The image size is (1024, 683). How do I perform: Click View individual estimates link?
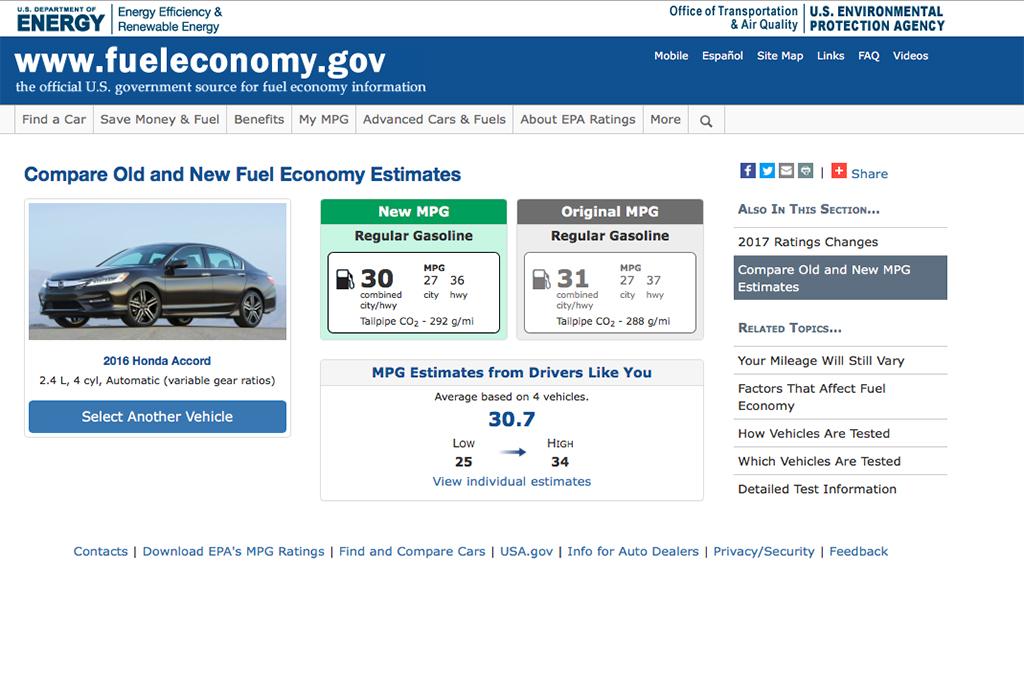(511, 481)
